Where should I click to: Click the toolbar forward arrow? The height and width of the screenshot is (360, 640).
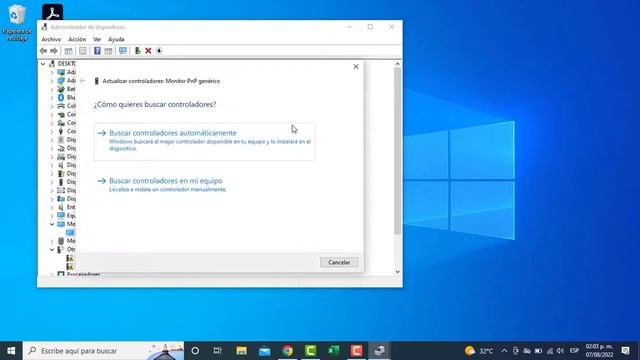pyautogui.click(x=54, y=51)
